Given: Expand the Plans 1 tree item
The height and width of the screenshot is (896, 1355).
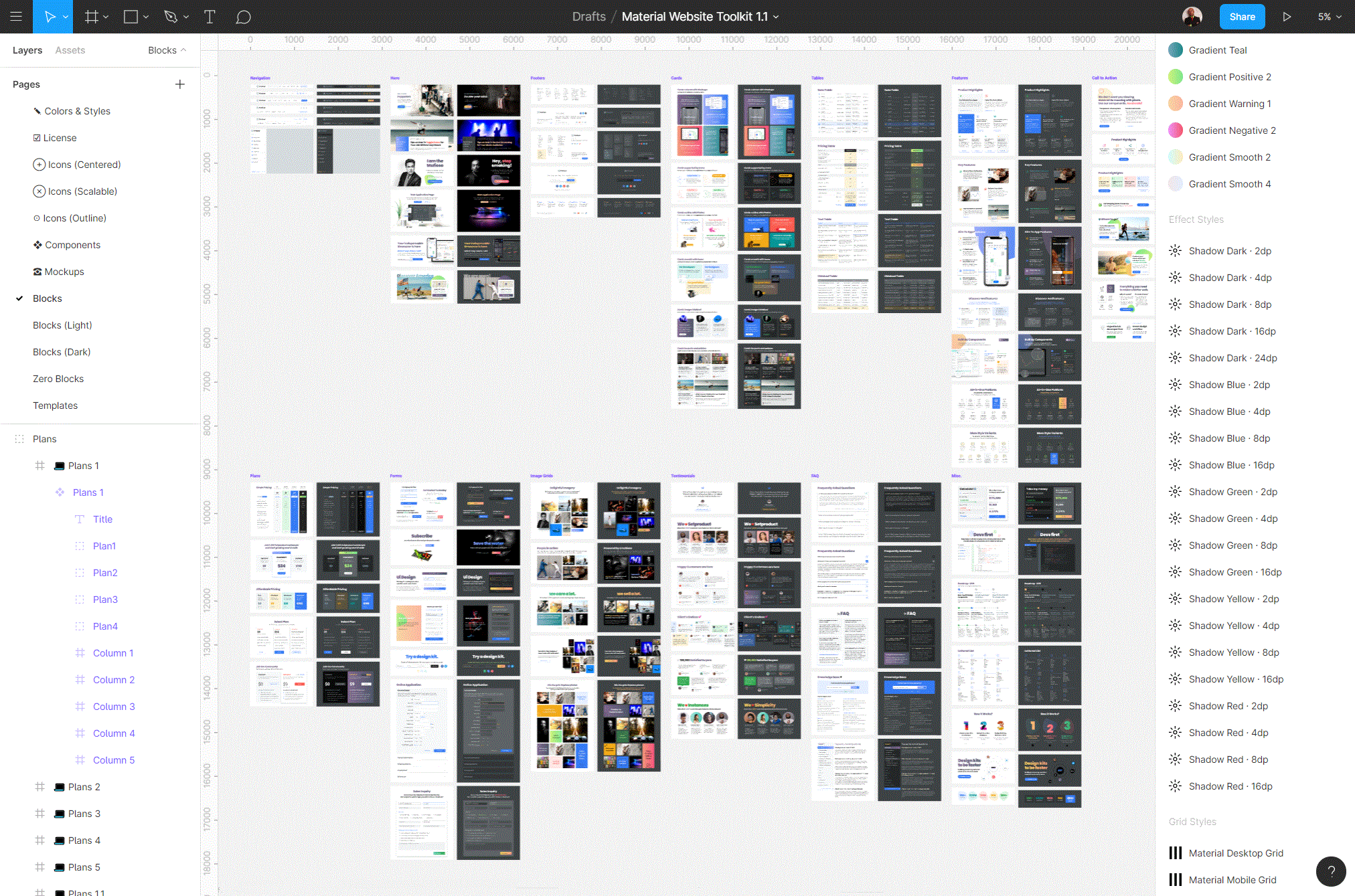Looking at the screenshot, I should click(28, 465).
